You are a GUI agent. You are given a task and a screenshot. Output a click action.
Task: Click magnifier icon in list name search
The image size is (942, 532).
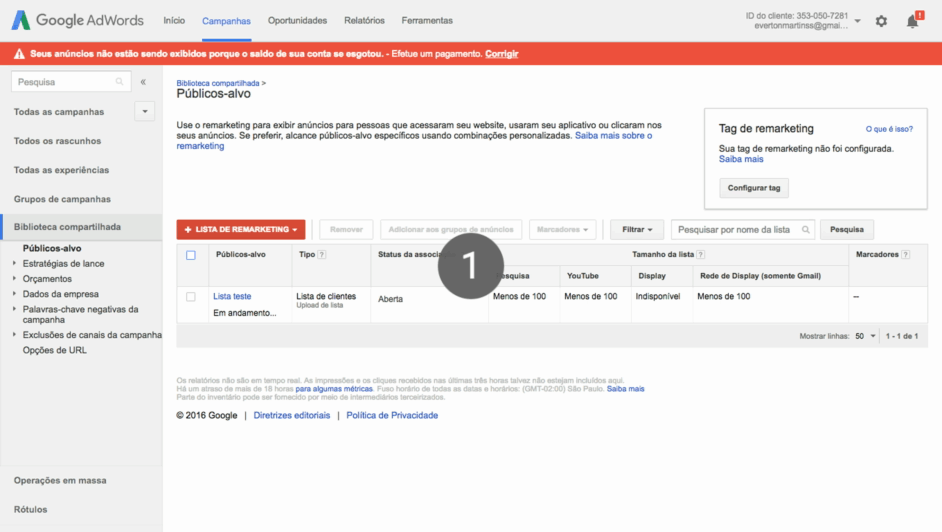(x=806, y=229)
